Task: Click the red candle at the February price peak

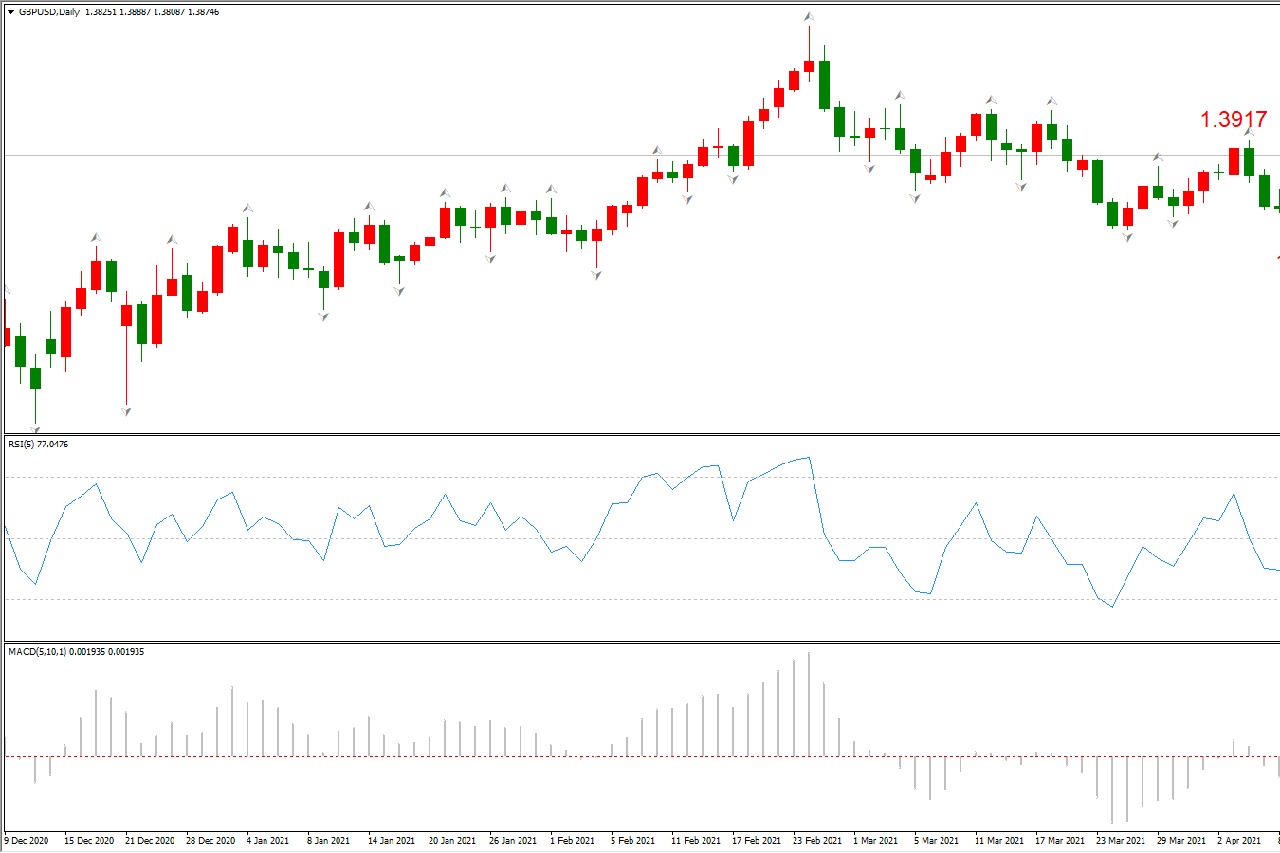Action: click(x=809, y=66)
